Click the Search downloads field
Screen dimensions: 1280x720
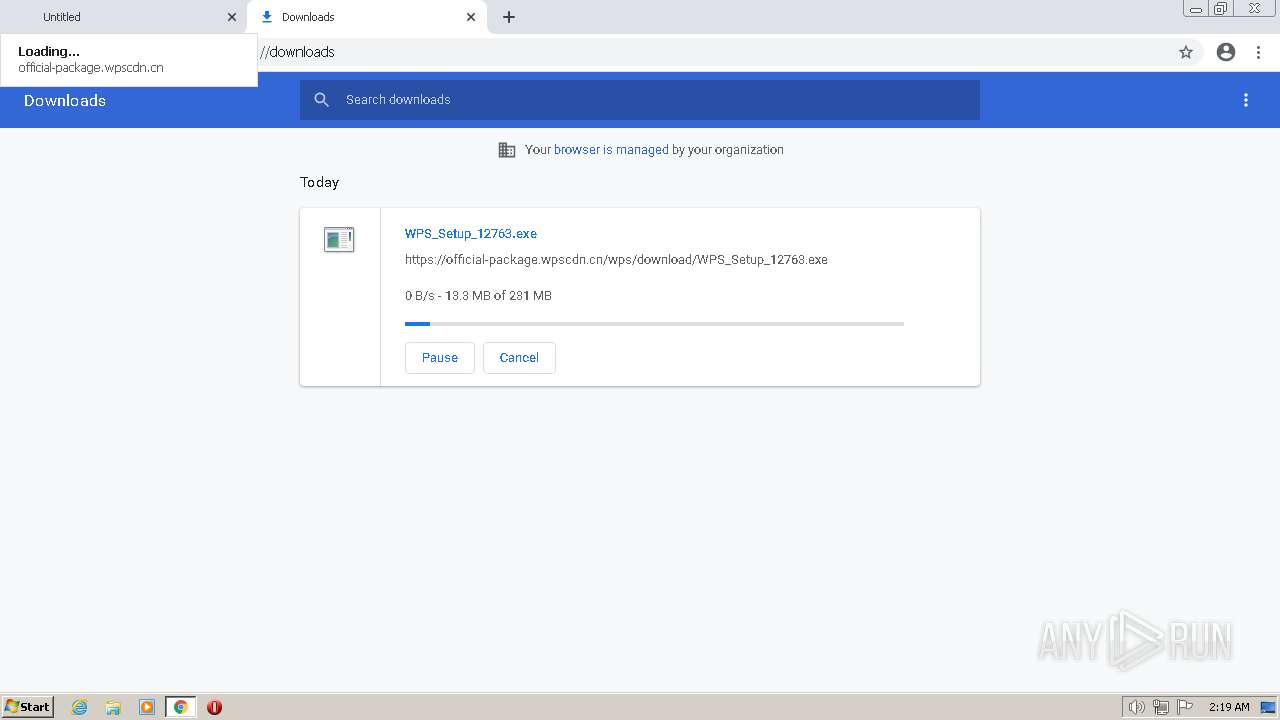pyautogui.click(x=640, y=100)
